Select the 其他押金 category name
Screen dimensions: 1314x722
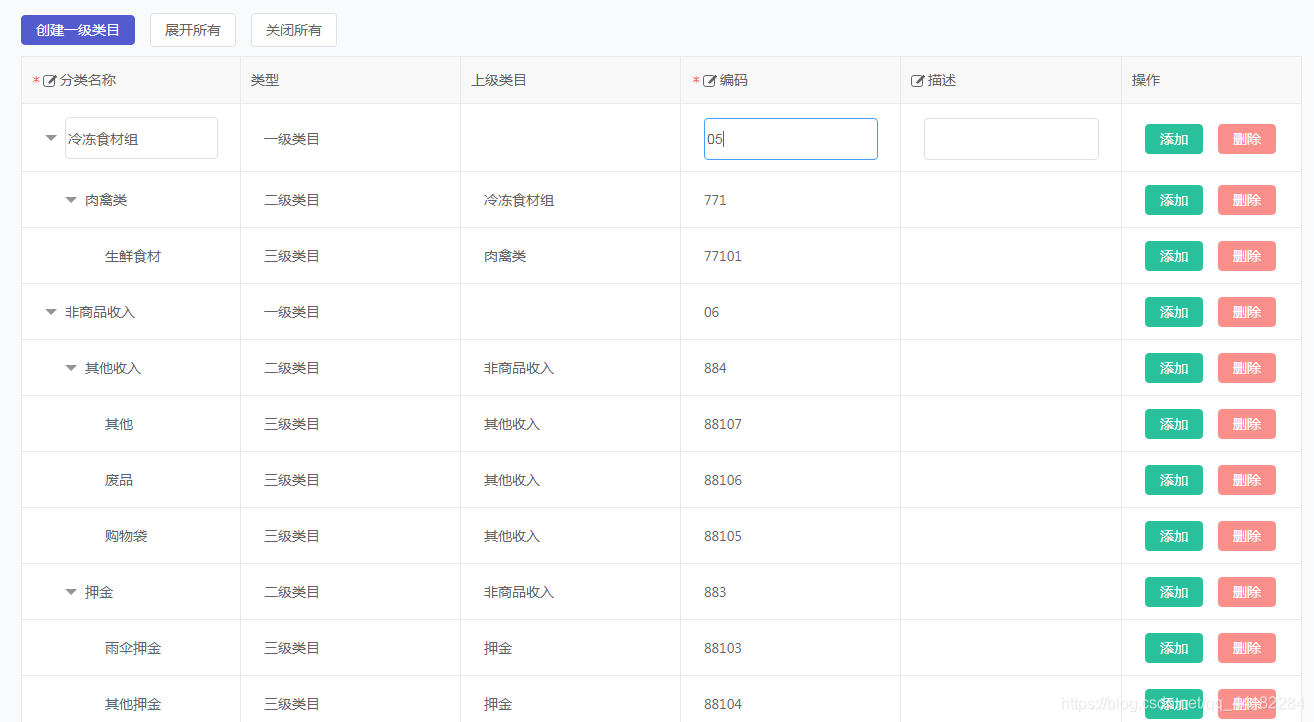(133, 704)
